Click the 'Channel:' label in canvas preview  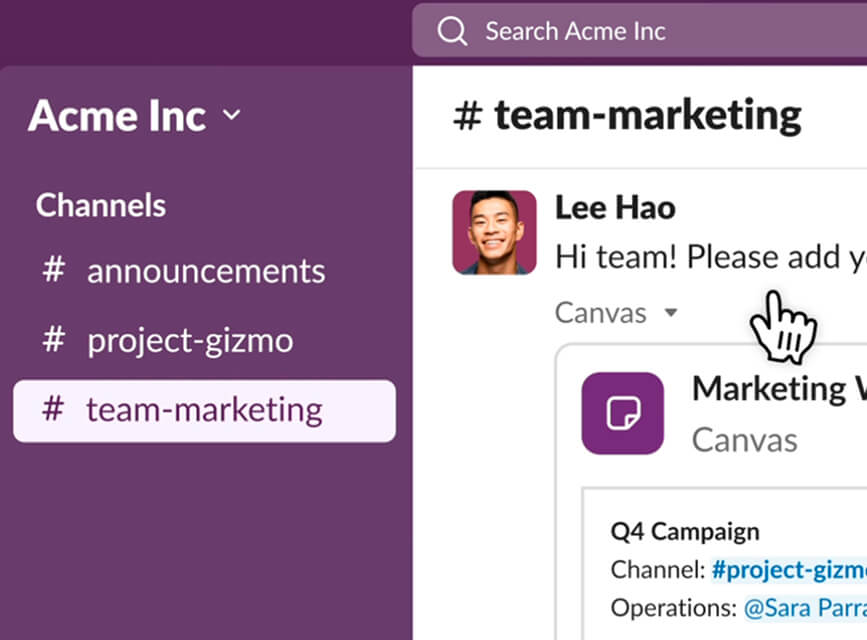[x=657, y=570]
